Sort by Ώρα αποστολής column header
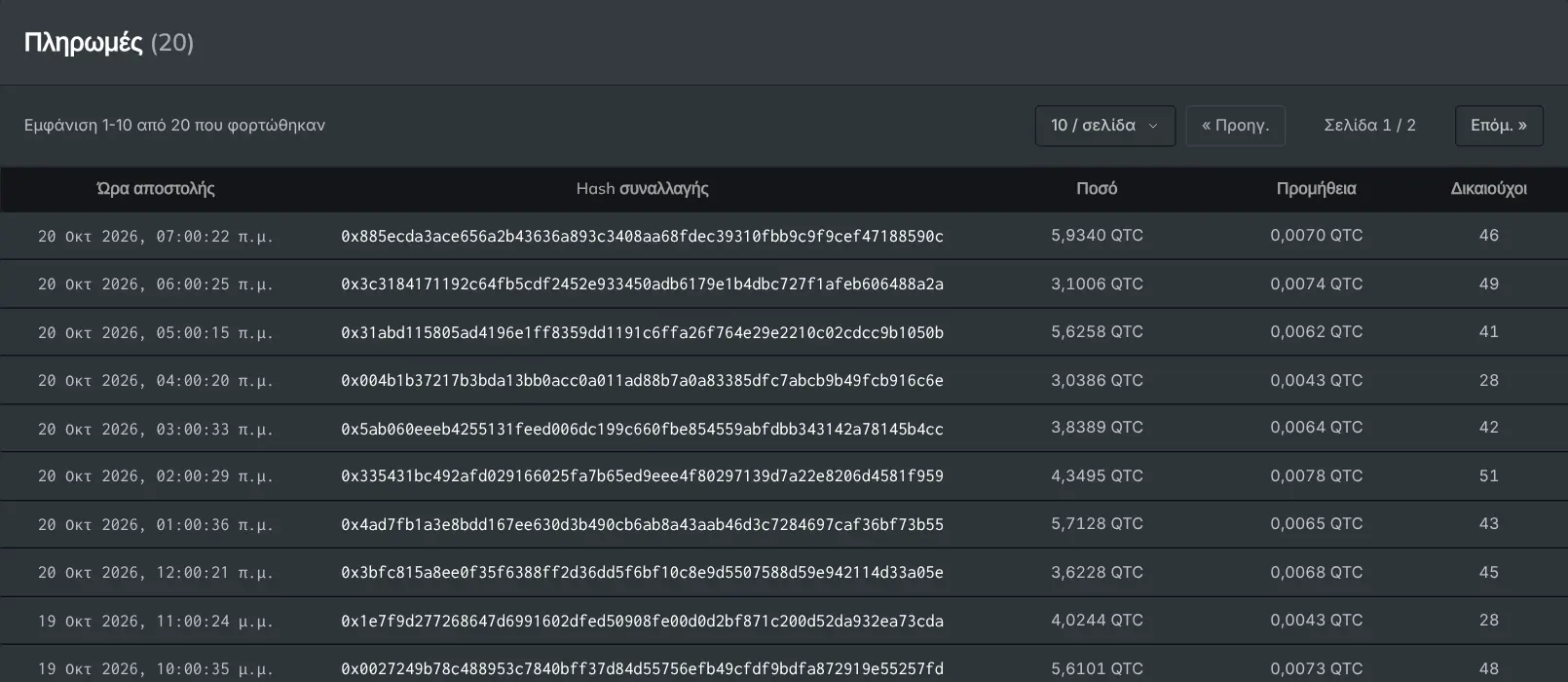Image resolution: width=1568 pixels, height=682 pixels. (156, 189)
